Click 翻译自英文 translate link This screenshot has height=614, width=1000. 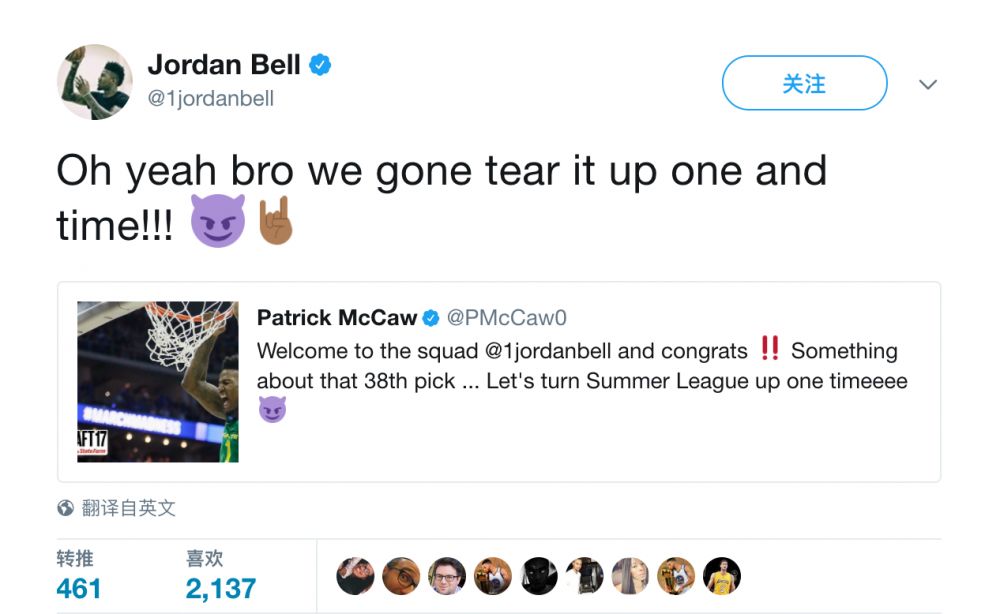coord(128,508)
